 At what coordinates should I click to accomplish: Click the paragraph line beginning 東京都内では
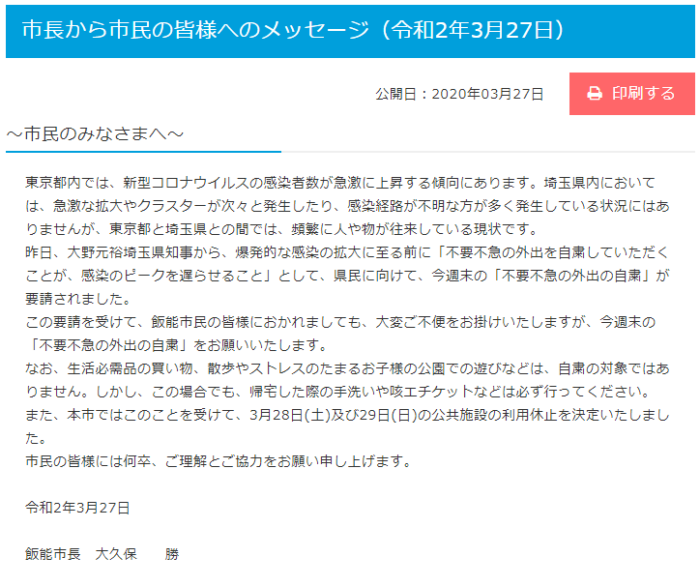coord(340,183)
